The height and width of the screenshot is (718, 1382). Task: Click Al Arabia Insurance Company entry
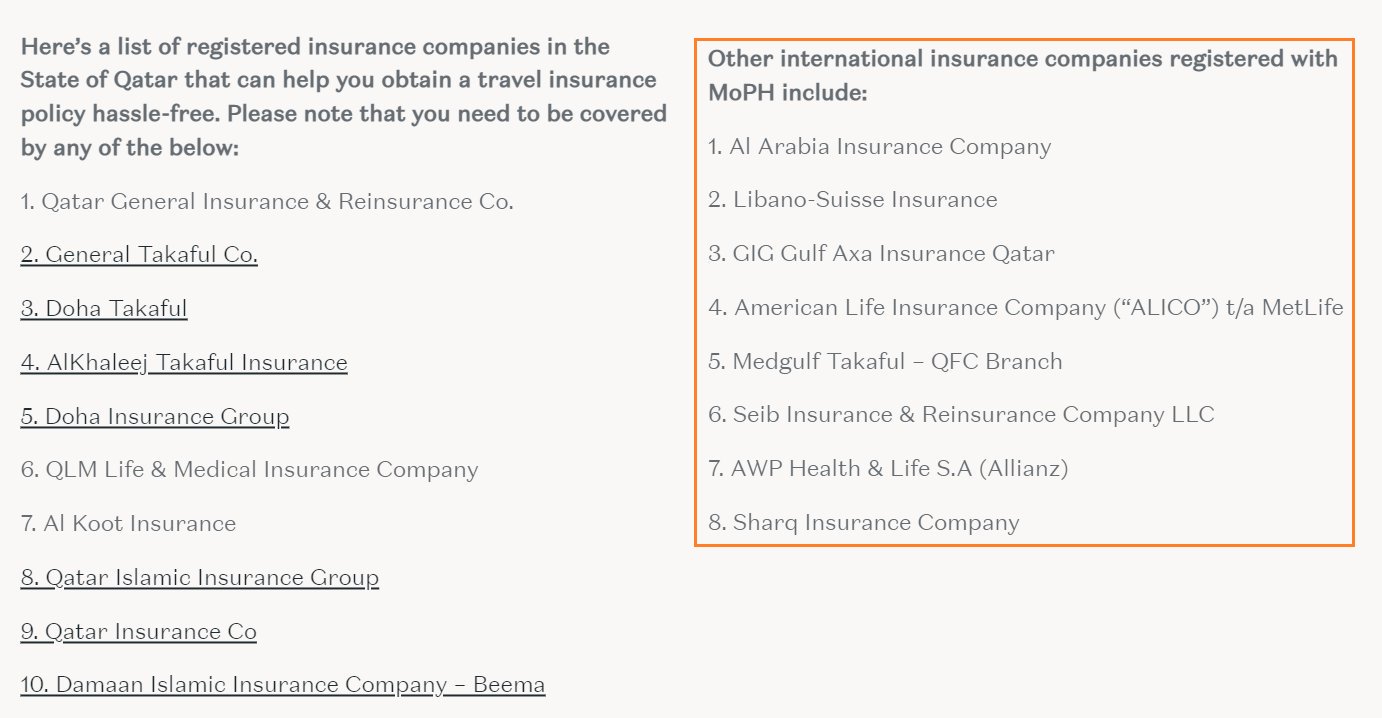click(x=880, y=147)
